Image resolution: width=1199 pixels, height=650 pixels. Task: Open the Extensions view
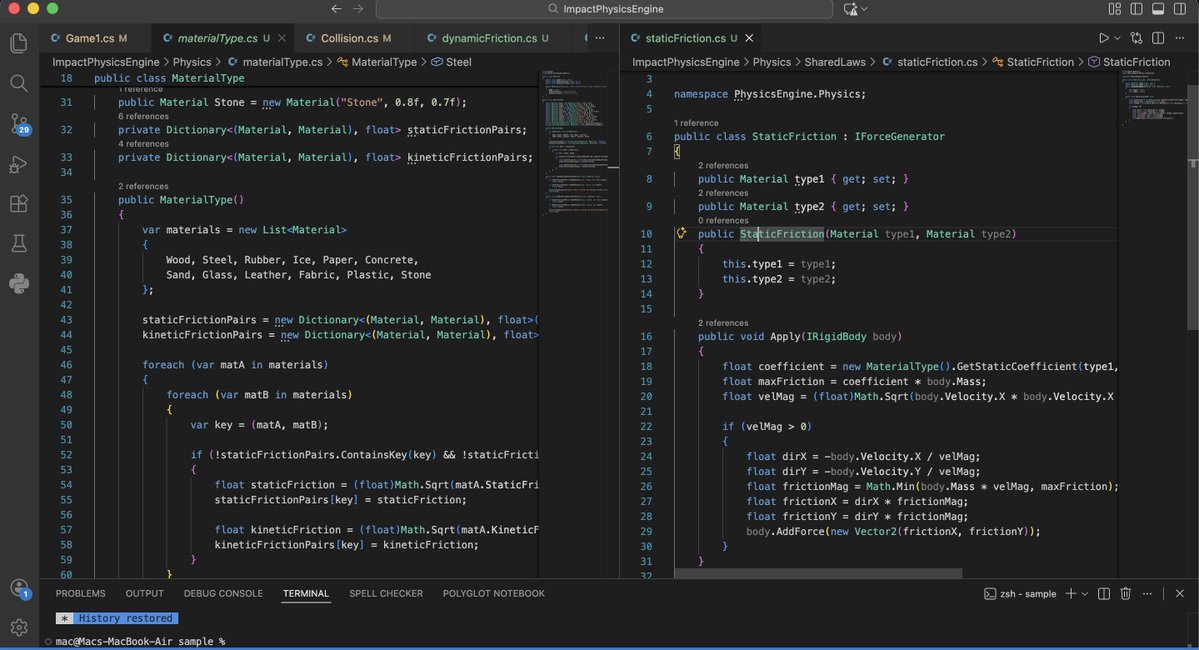pos(18,203)
